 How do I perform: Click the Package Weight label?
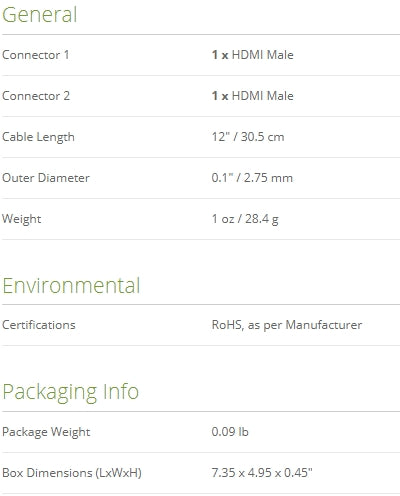click(x=46, y=432)
